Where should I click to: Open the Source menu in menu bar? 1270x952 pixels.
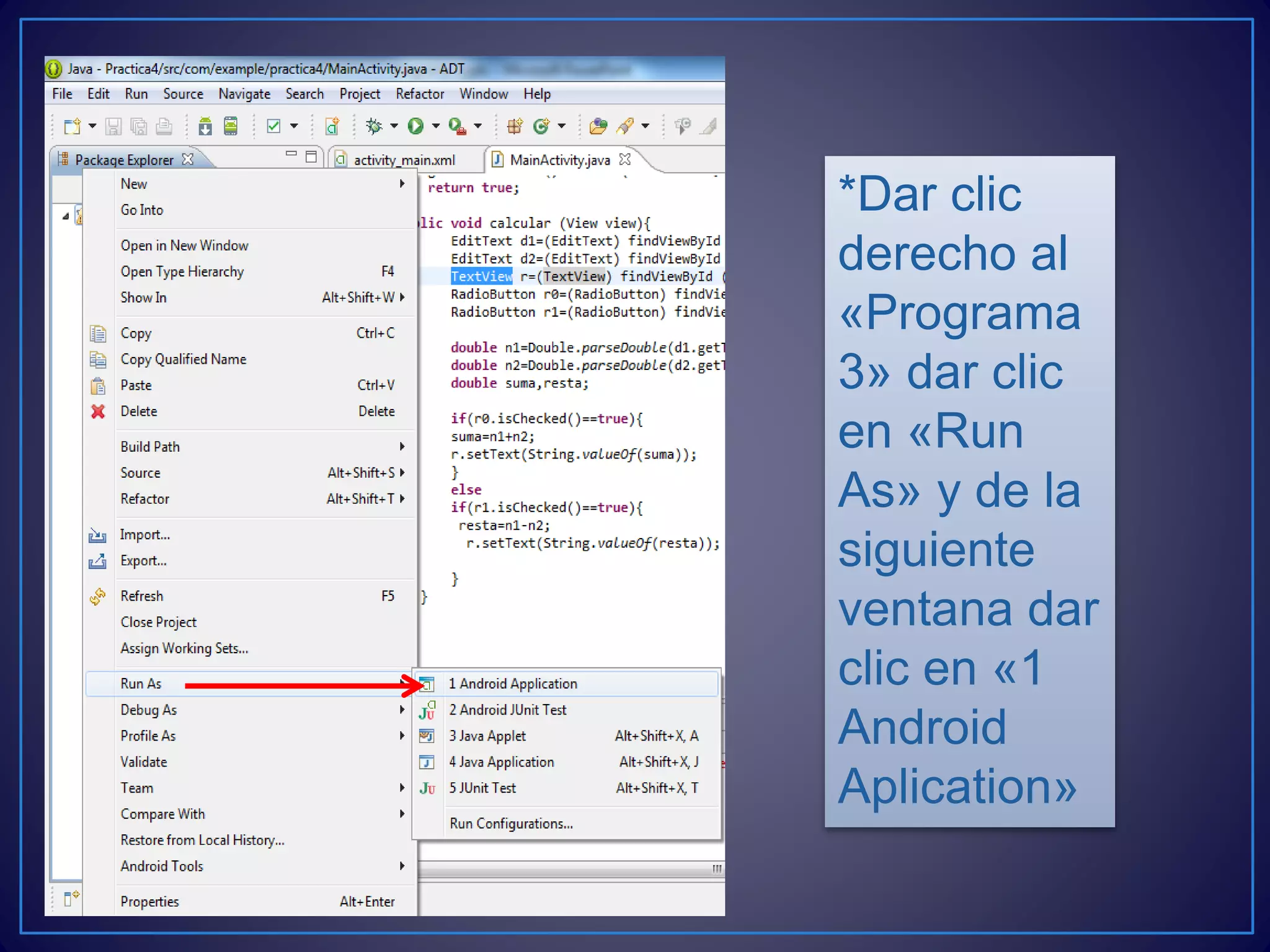(183, 94)
